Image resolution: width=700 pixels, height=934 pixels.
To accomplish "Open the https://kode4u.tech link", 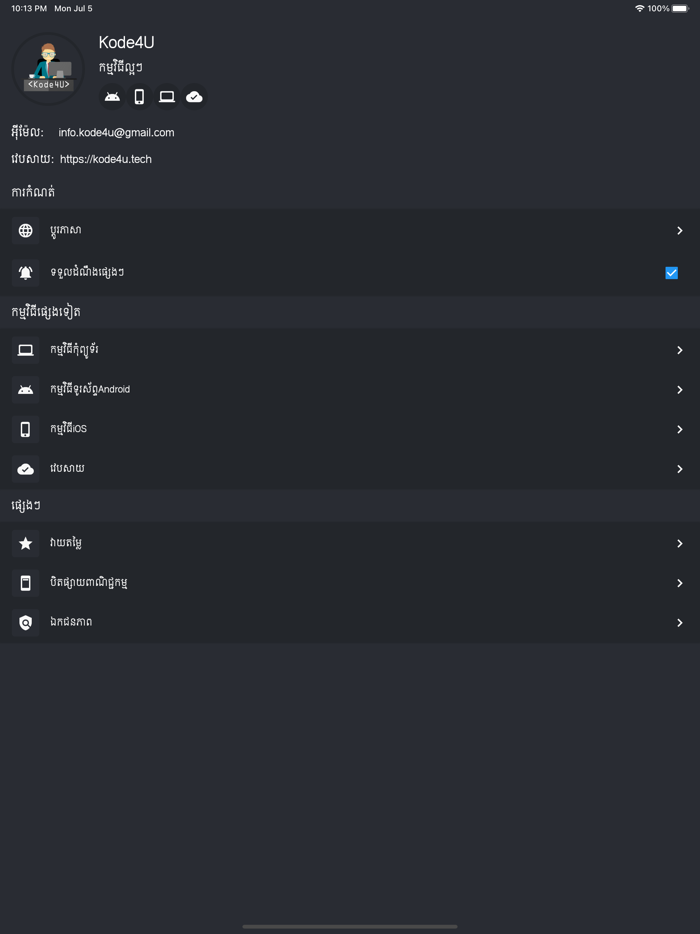I will point(106,159).
